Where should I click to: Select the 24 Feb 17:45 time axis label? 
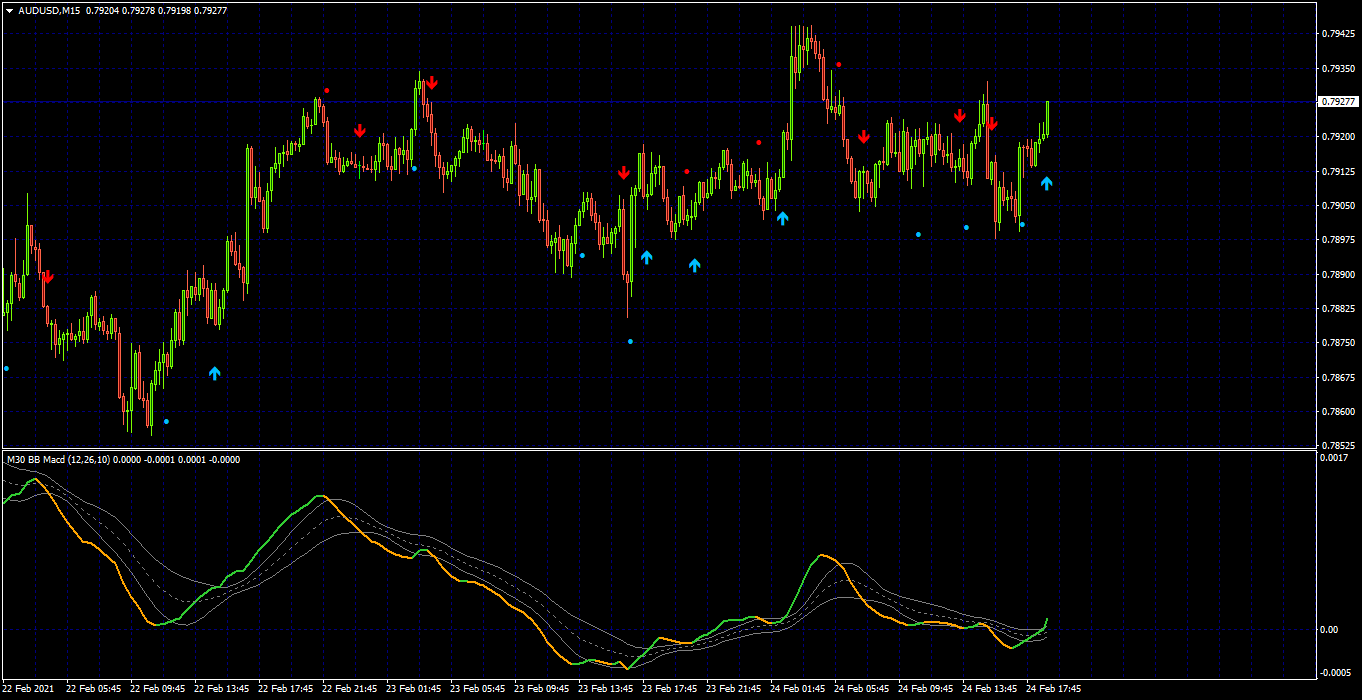[x=1053, y=689]
